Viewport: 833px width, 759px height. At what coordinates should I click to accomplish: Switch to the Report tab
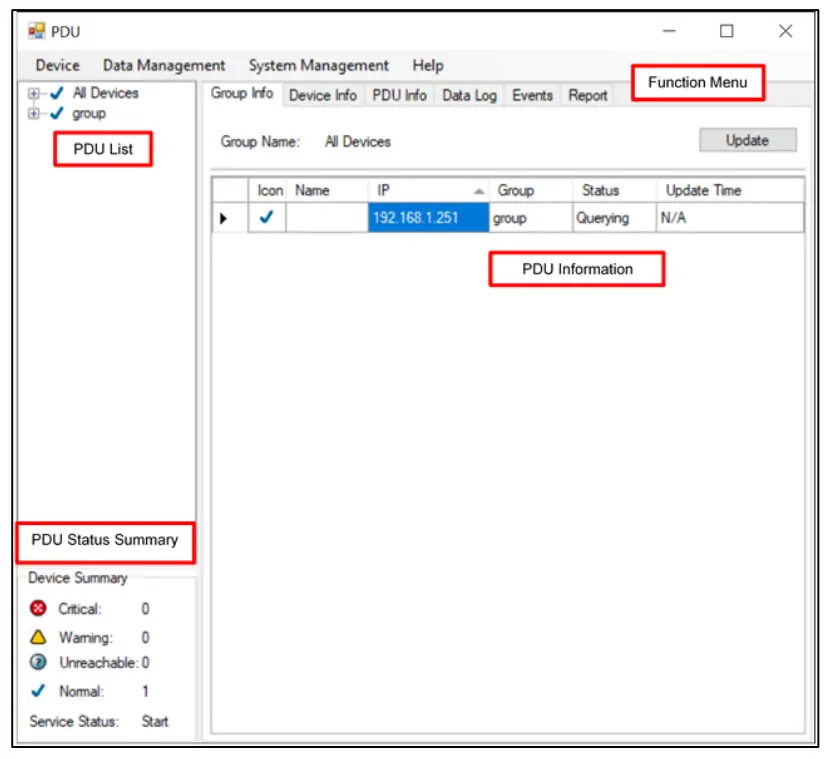[x=588, y=96]
